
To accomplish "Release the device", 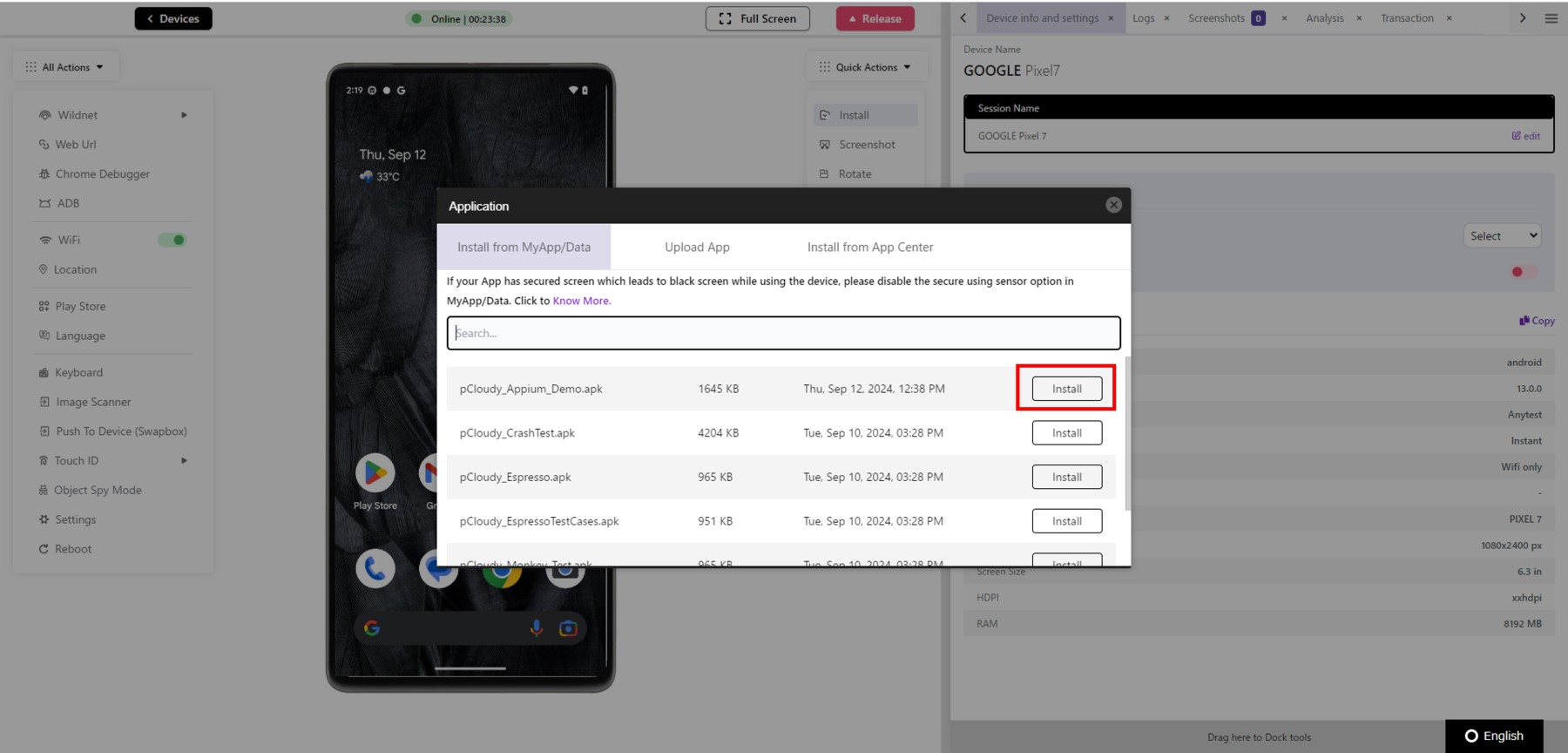I will pos(875,18).
